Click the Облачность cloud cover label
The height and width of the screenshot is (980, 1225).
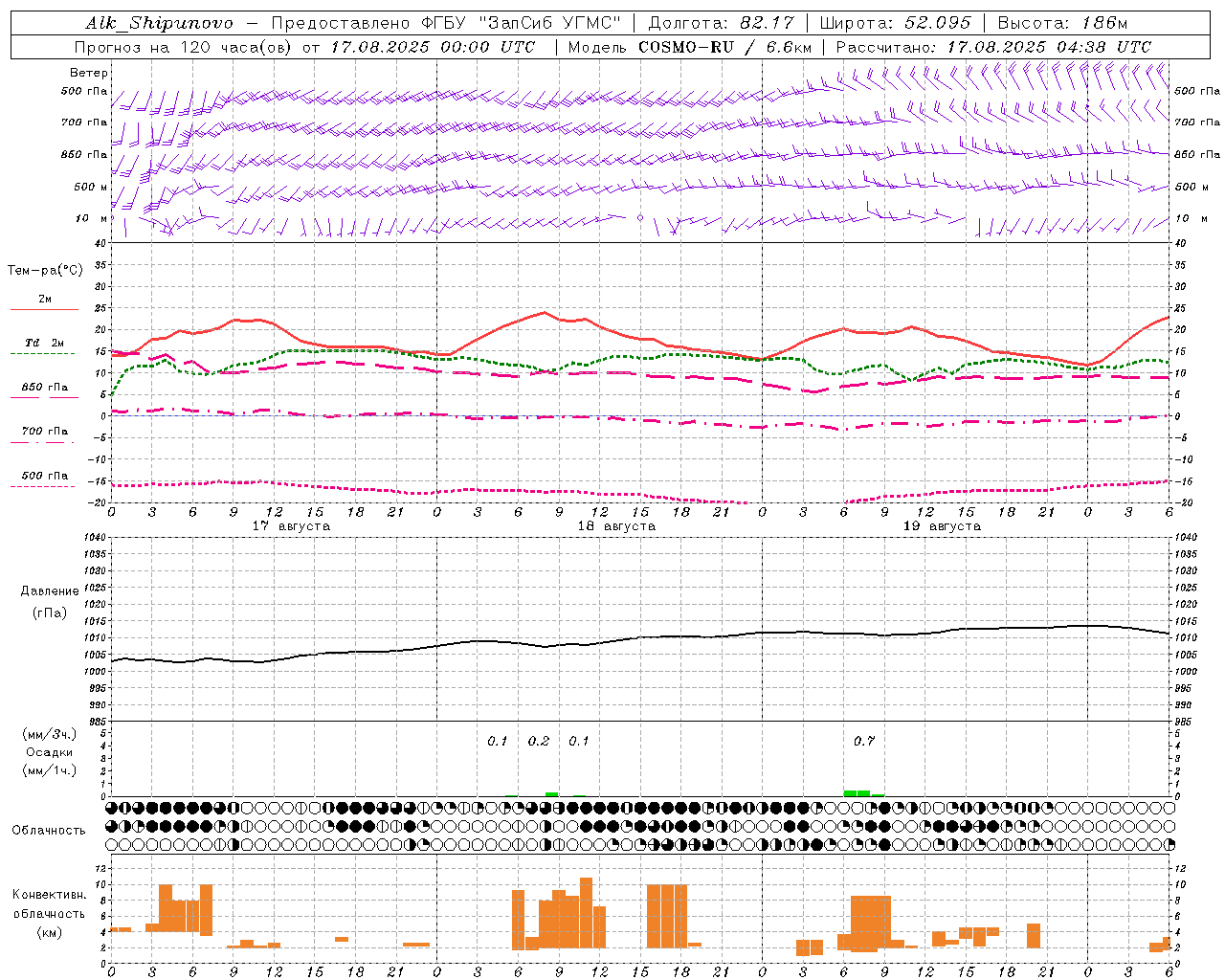[x=49, y=830]
